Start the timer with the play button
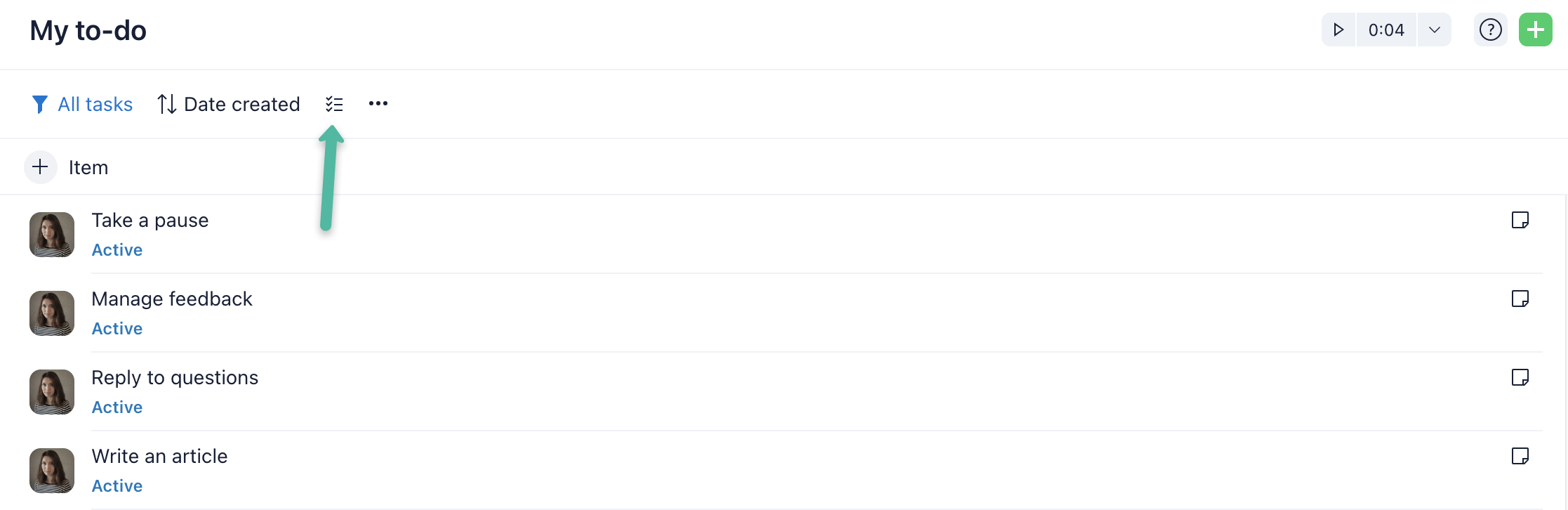Image resolution: width=1568 pixels, height=510 pixels. [x=1338, y=30]
